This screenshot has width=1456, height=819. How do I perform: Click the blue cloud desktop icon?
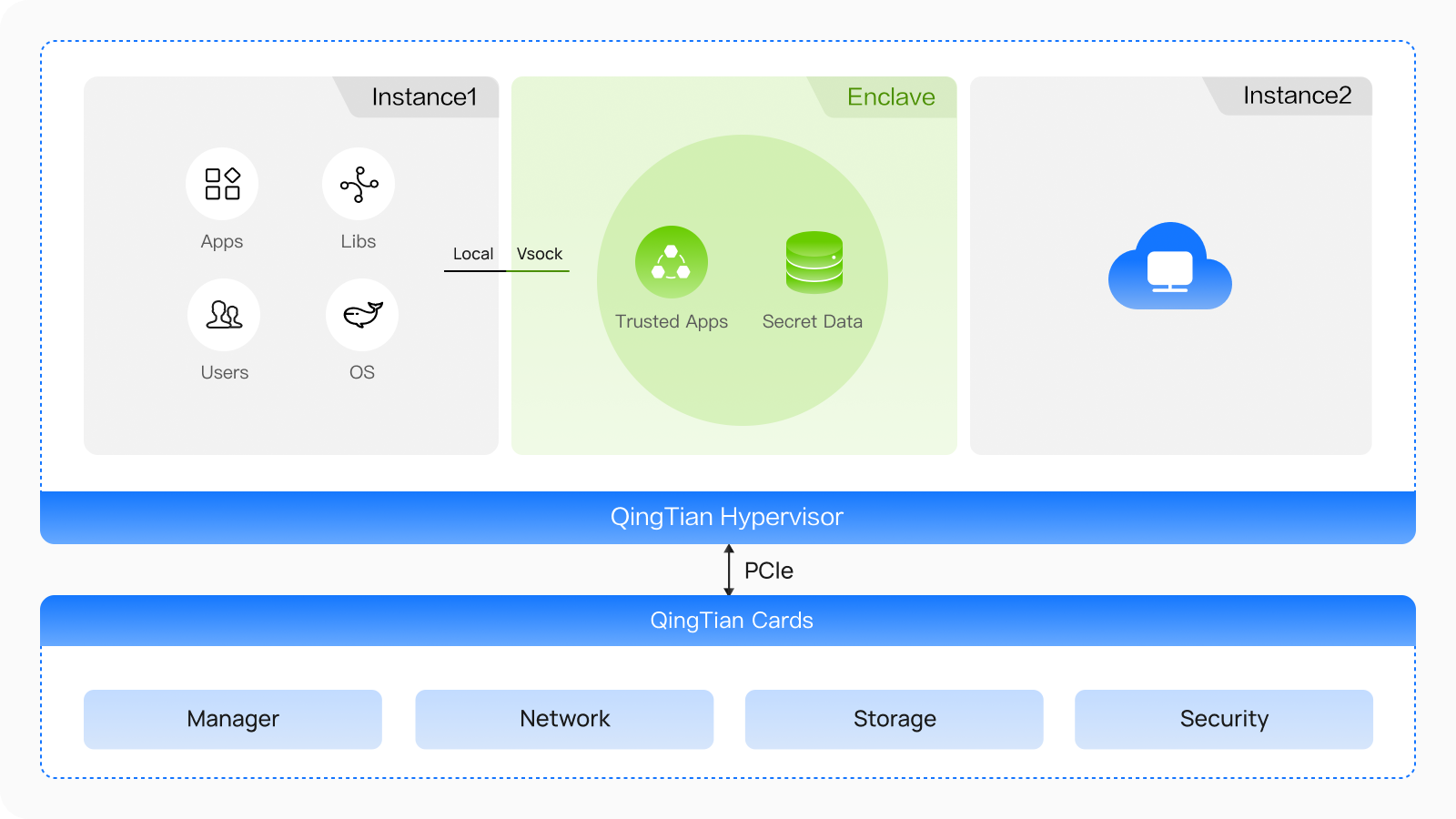pos(1170,267)
